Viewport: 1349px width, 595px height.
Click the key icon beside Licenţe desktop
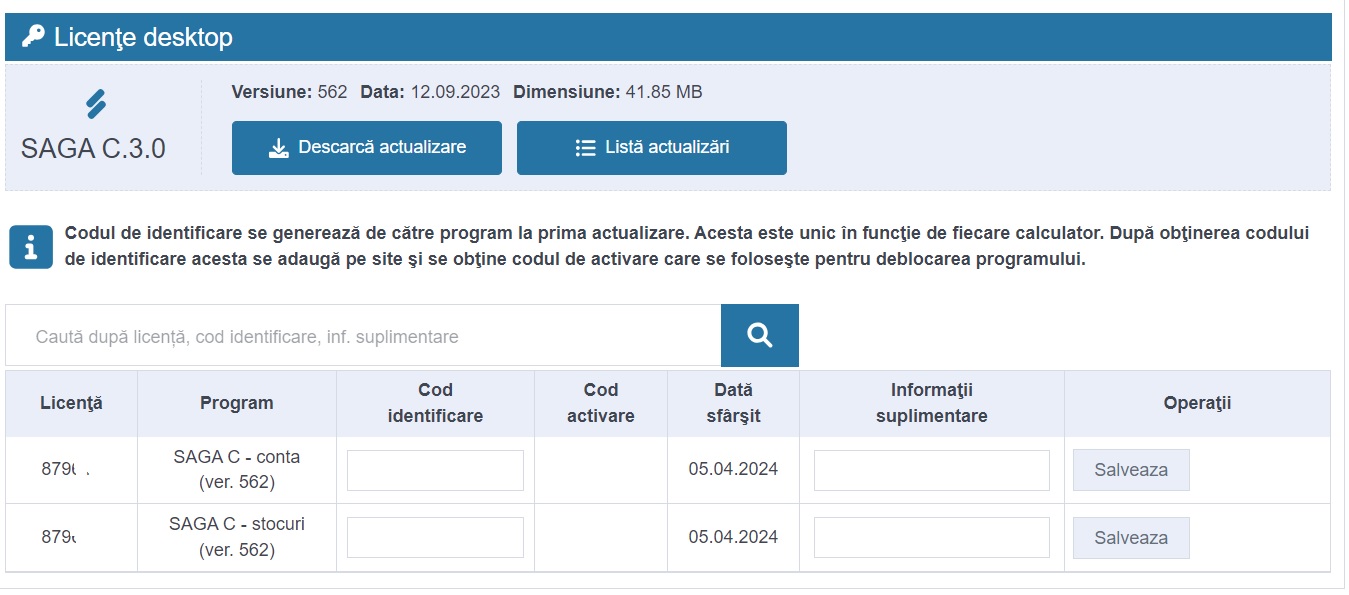(x=33, y=37)
